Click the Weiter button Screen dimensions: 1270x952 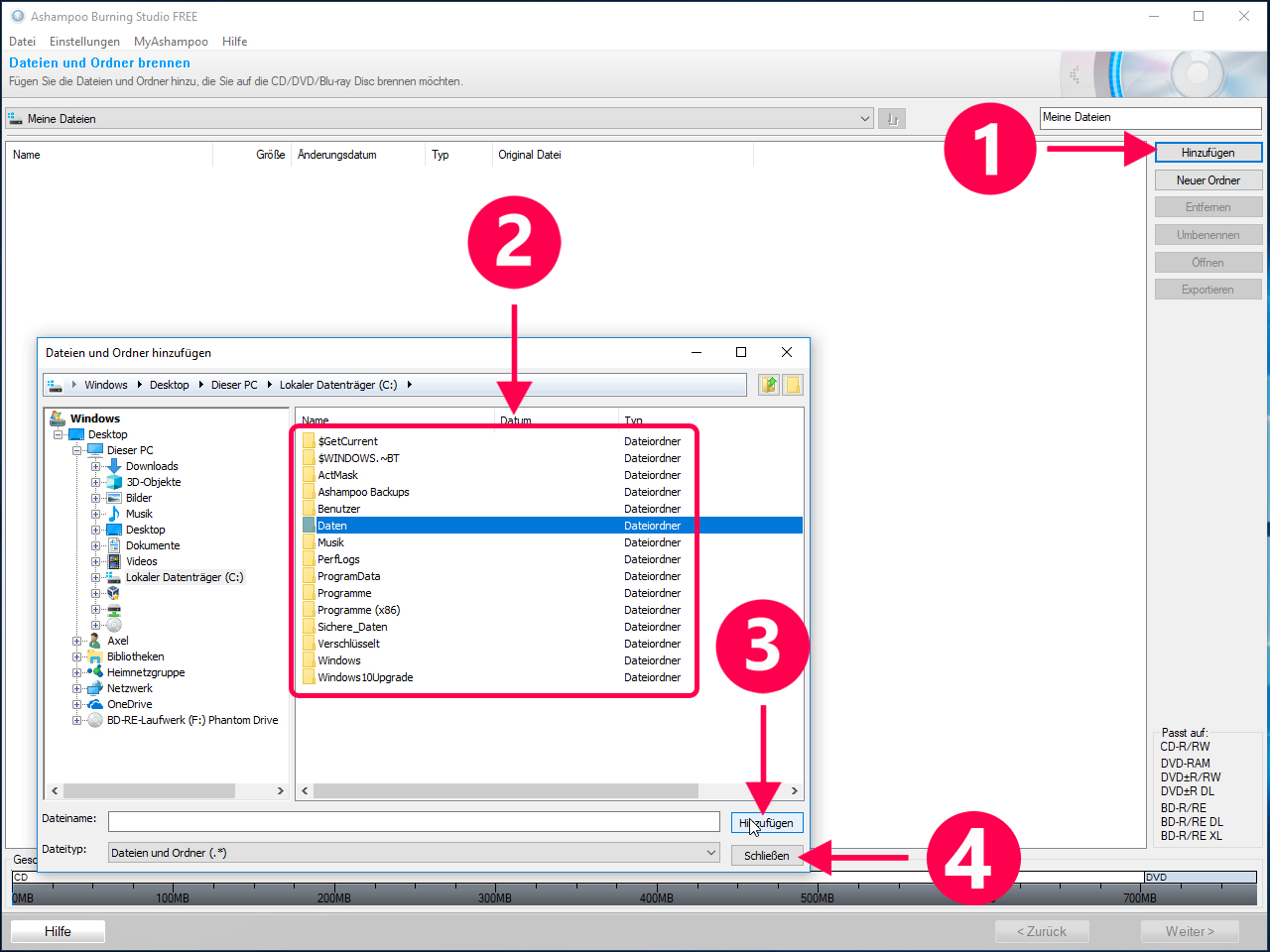[x=1190, y=931]
